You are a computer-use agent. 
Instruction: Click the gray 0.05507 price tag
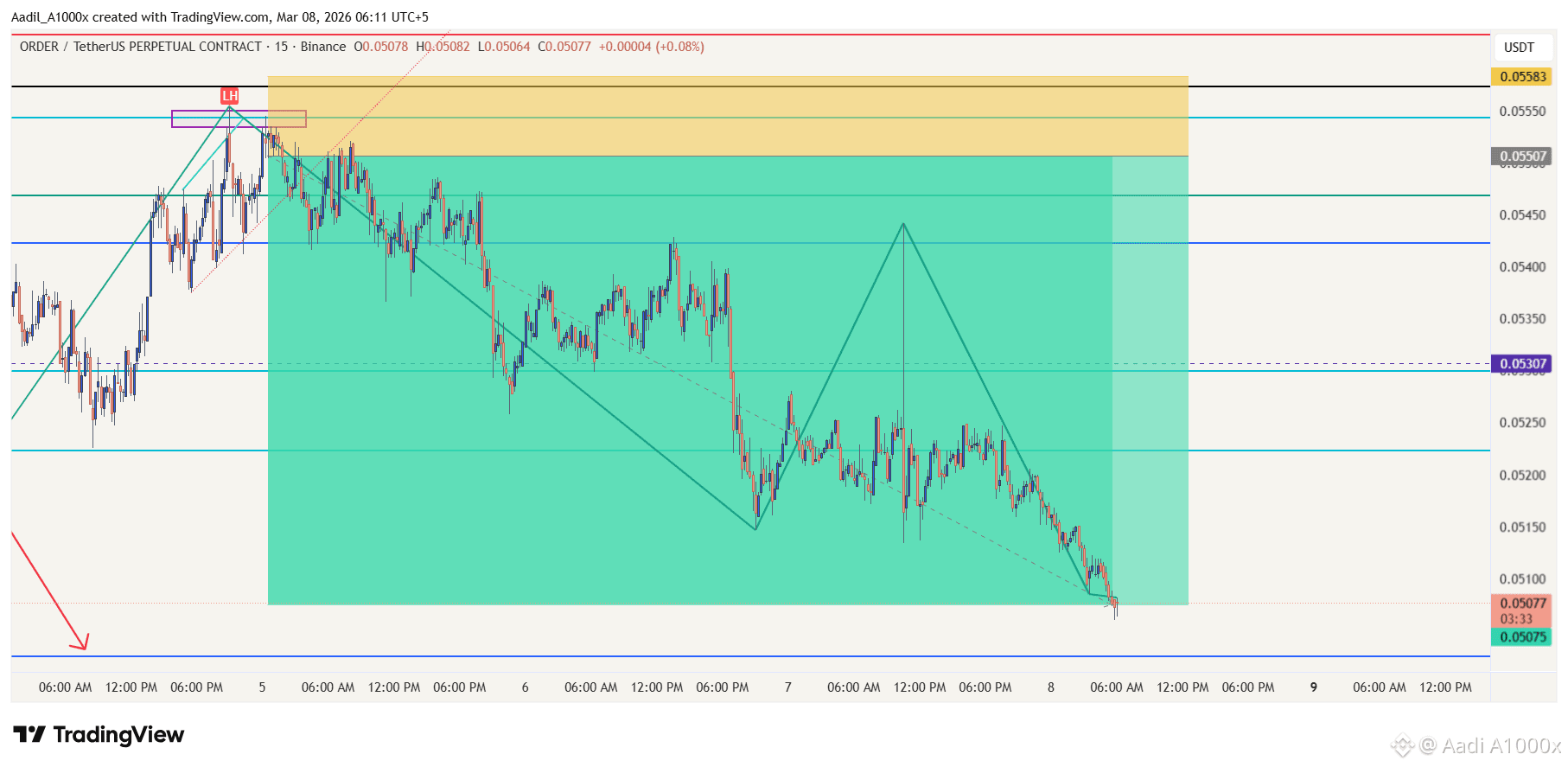tap(1522, 157)
